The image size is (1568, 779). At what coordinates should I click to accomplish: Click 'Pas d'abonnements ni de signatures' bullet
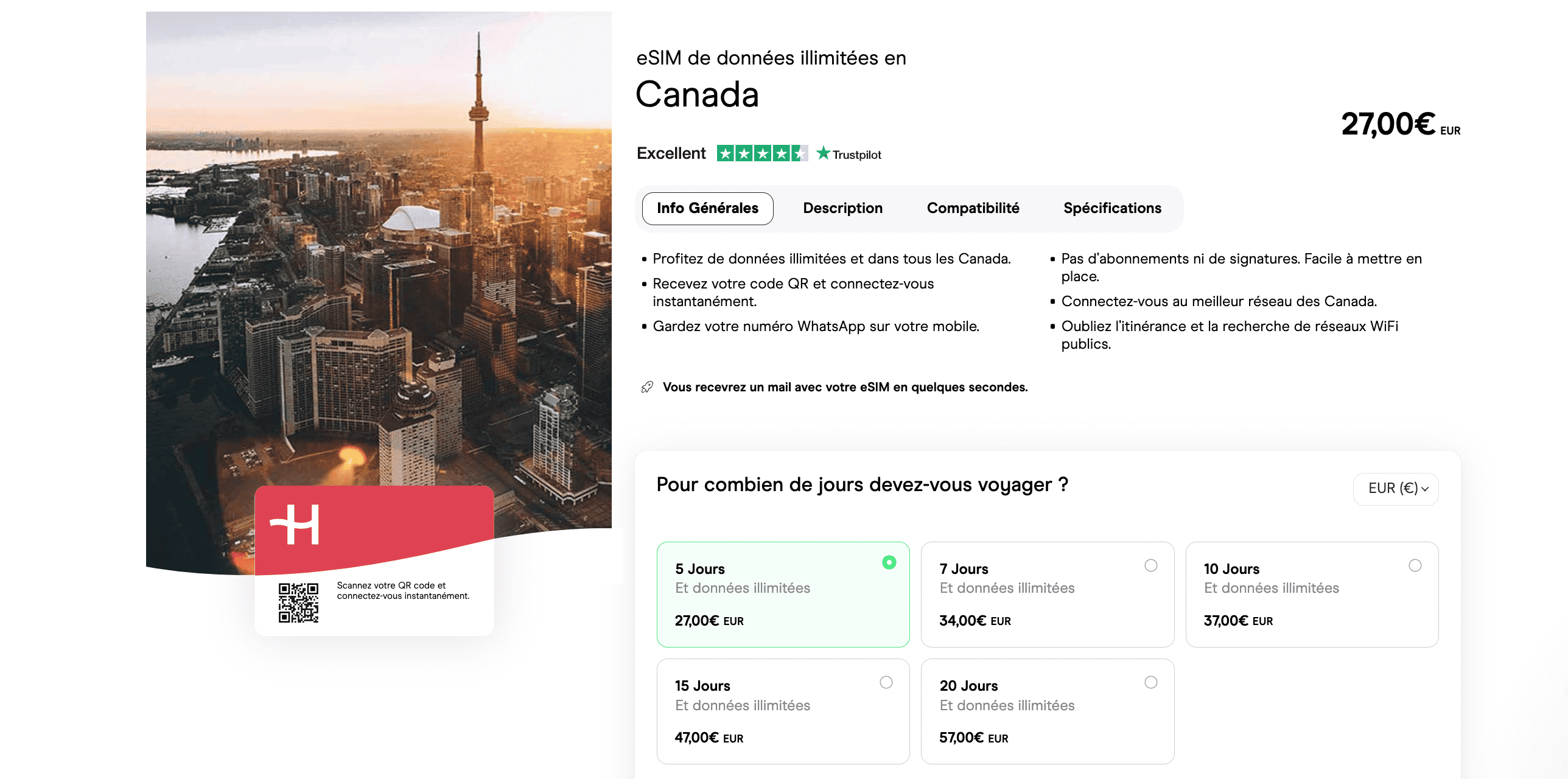point(1241,267)
